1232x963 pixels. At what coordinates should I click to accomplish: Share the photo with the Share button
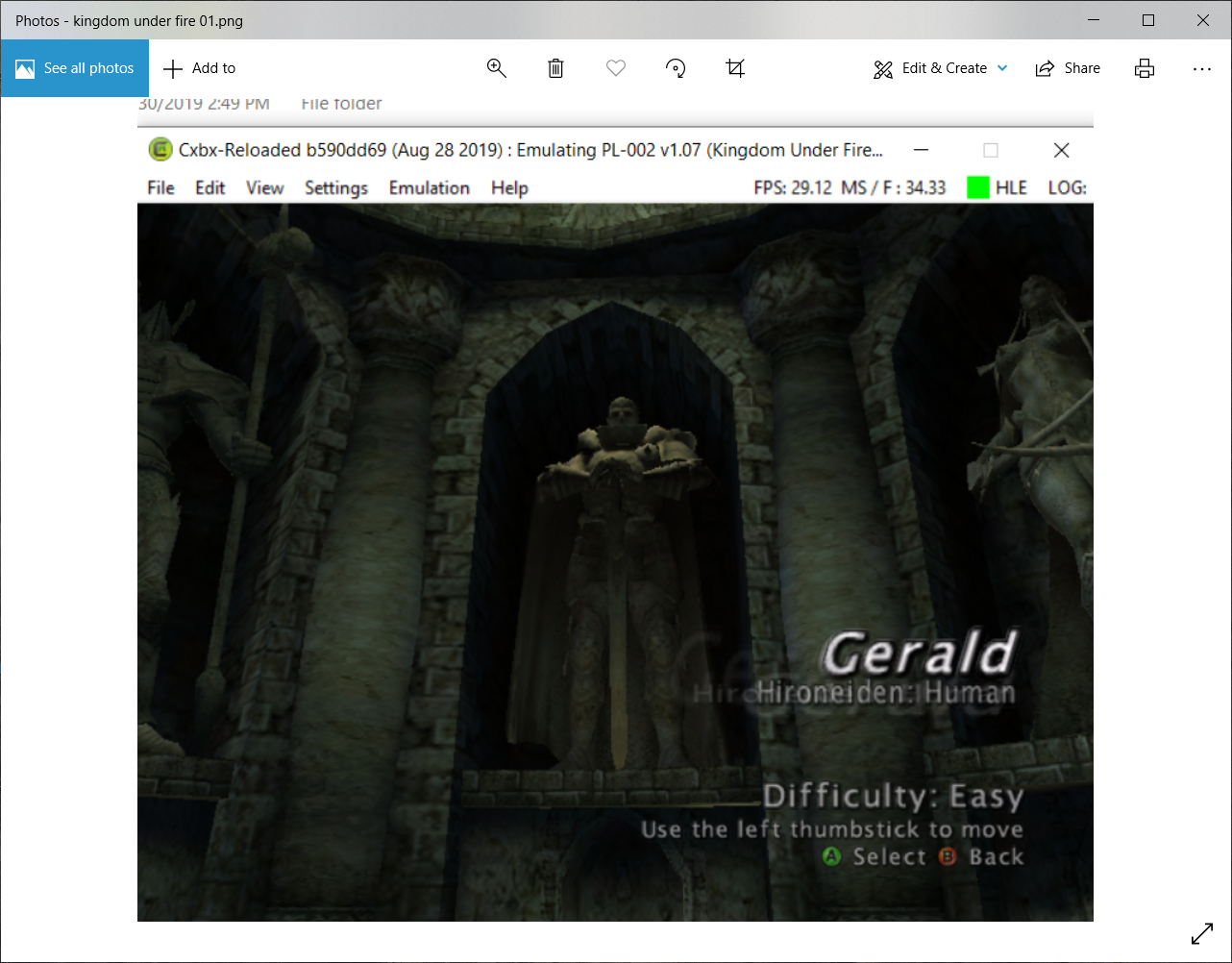1068,68
